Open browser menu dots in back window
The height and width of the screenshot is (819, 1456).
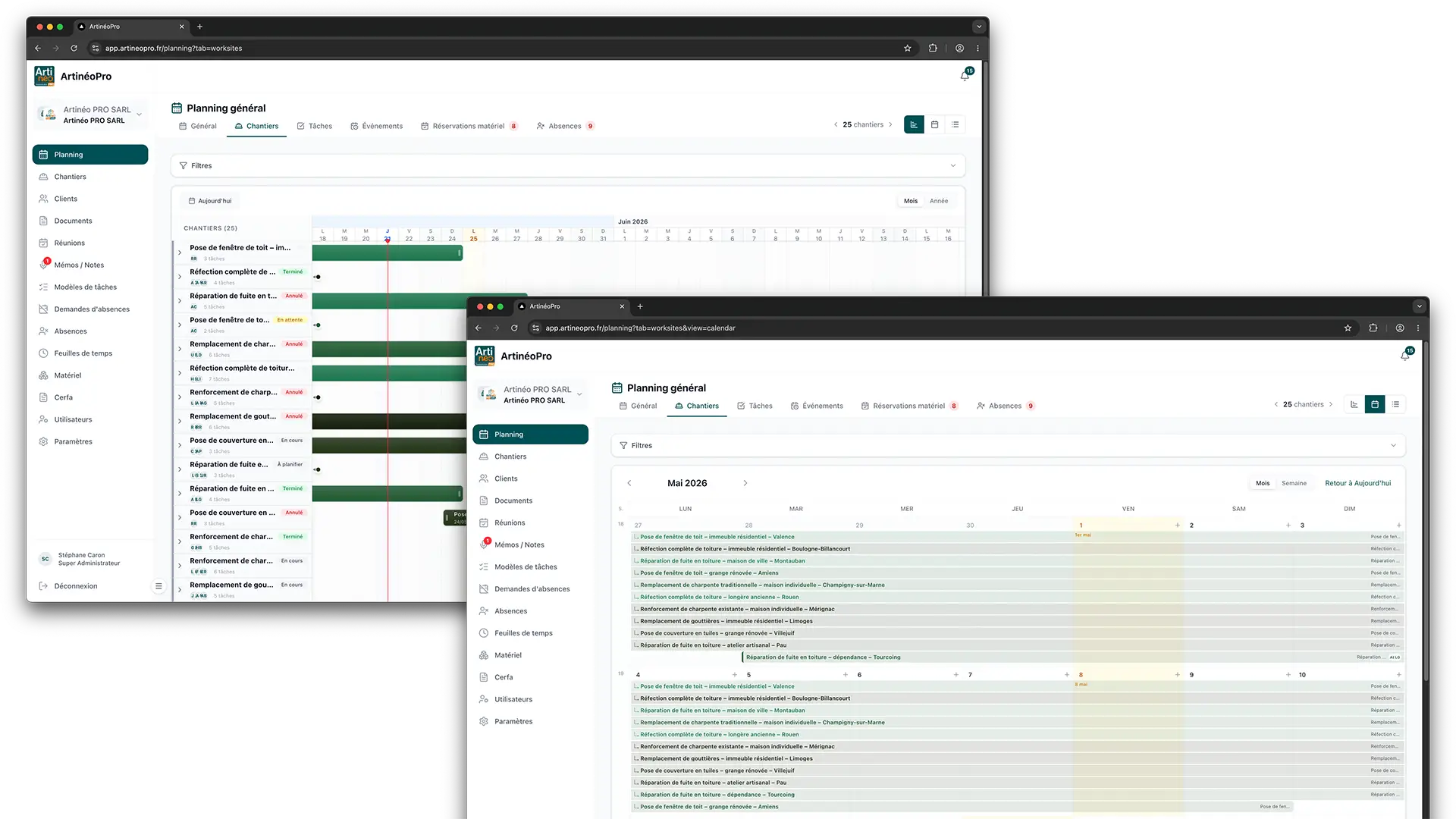(977, 49)
